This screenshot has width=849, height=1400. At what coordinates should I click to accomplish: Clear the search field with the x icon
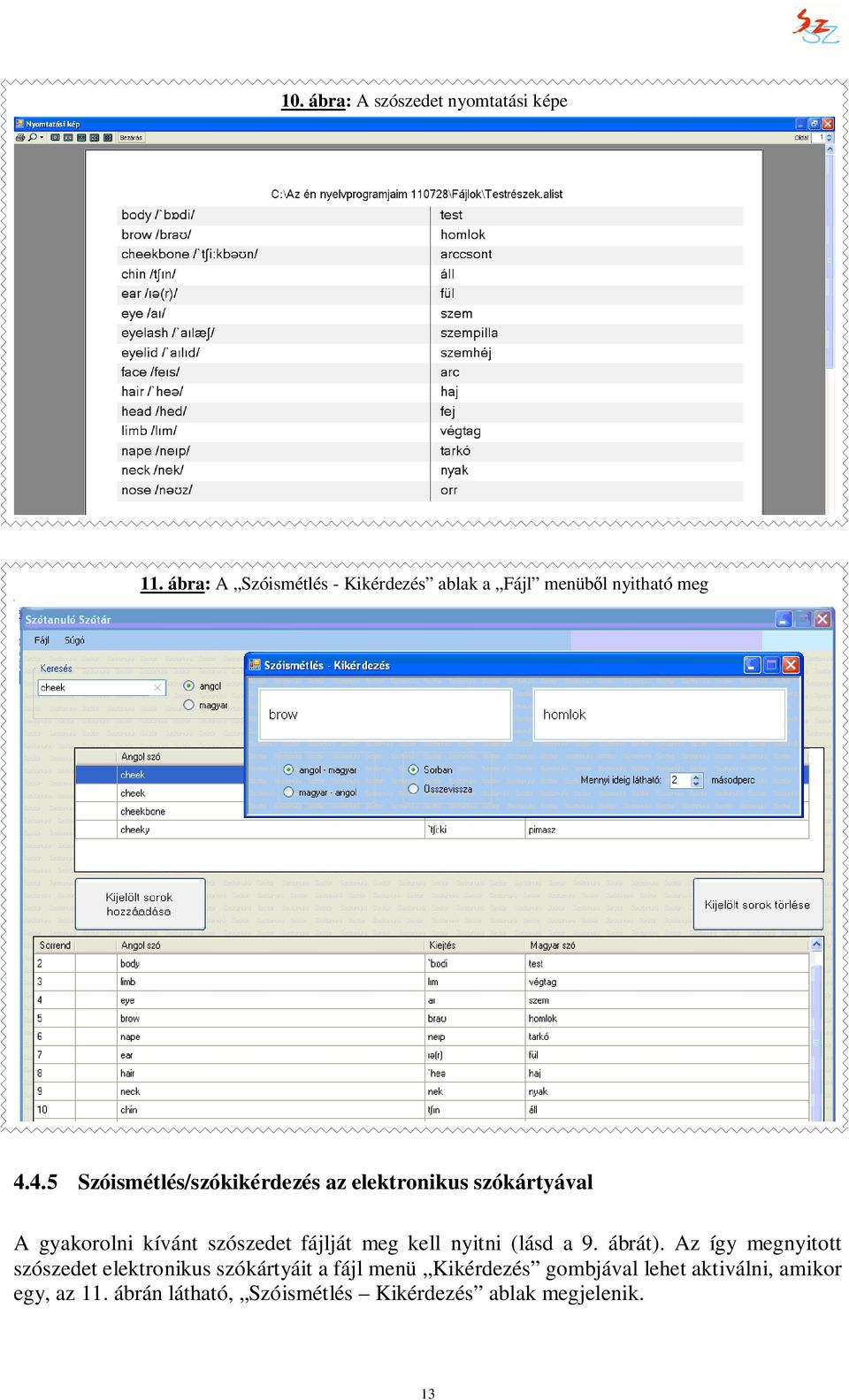click(157, 687)
